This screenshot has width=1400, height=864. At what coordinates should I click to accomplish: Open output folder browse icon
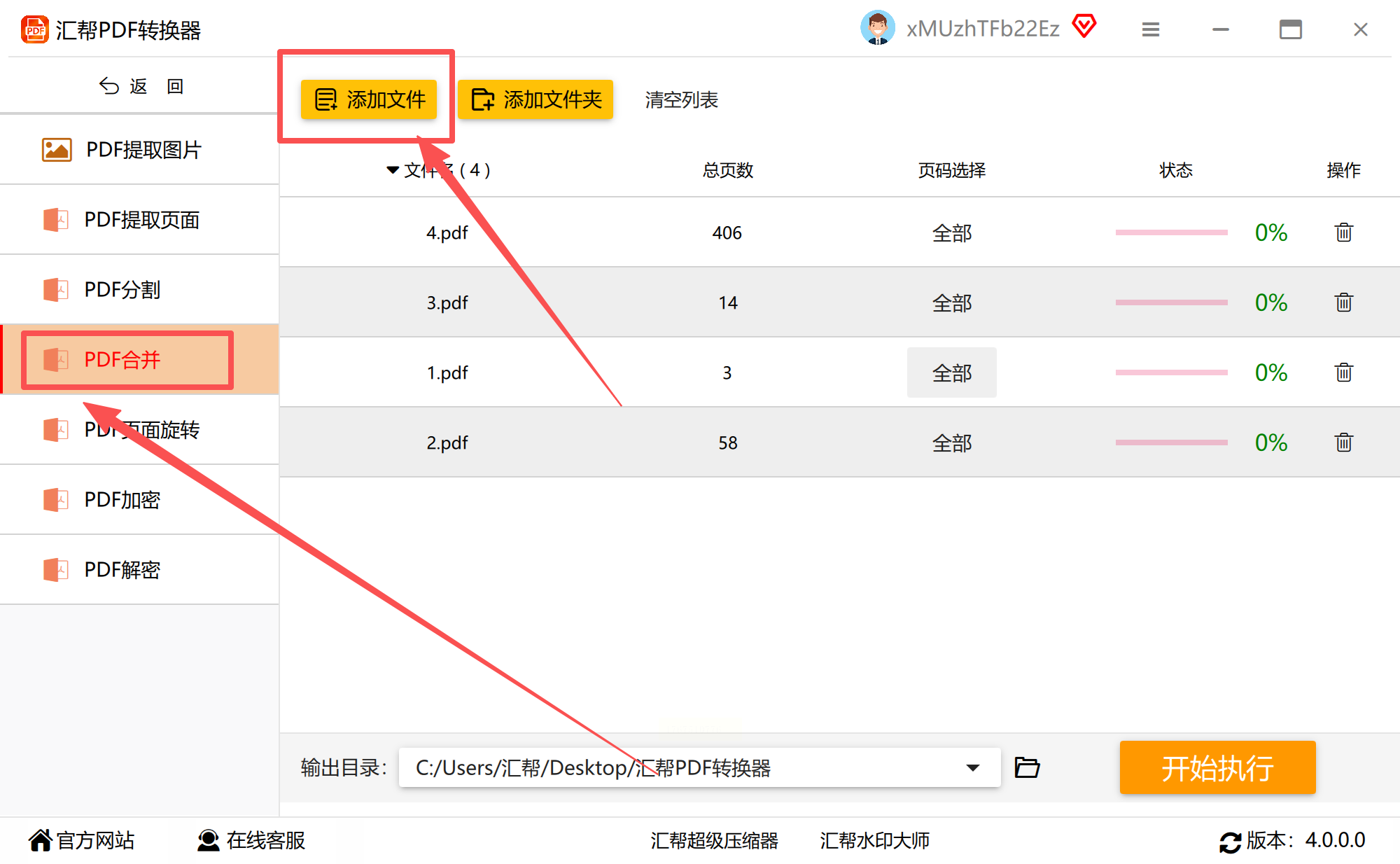(1027, 767)
